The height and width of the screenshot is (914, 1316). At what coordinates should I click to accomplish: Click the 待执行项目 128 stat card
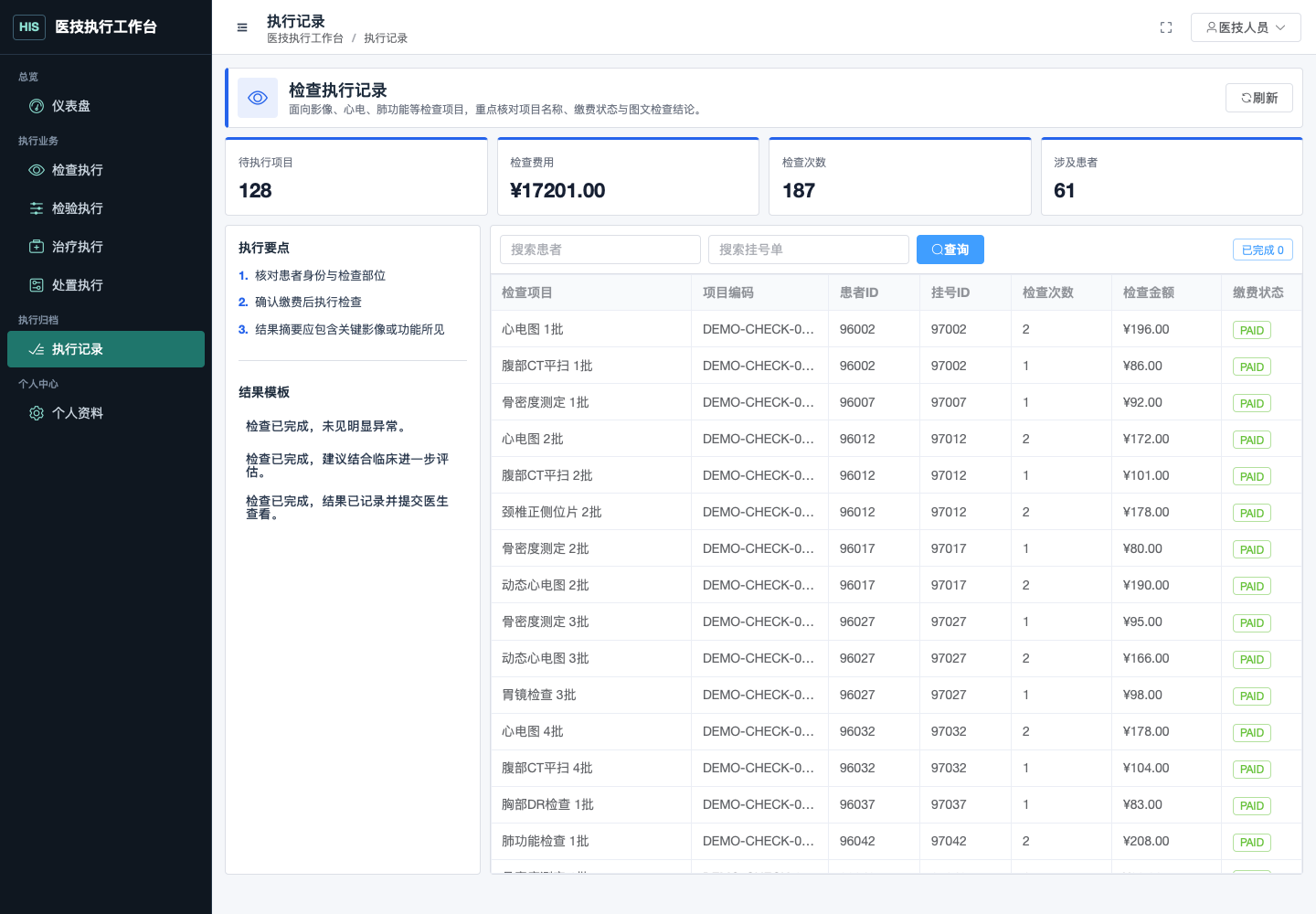(x=356, y=176)
